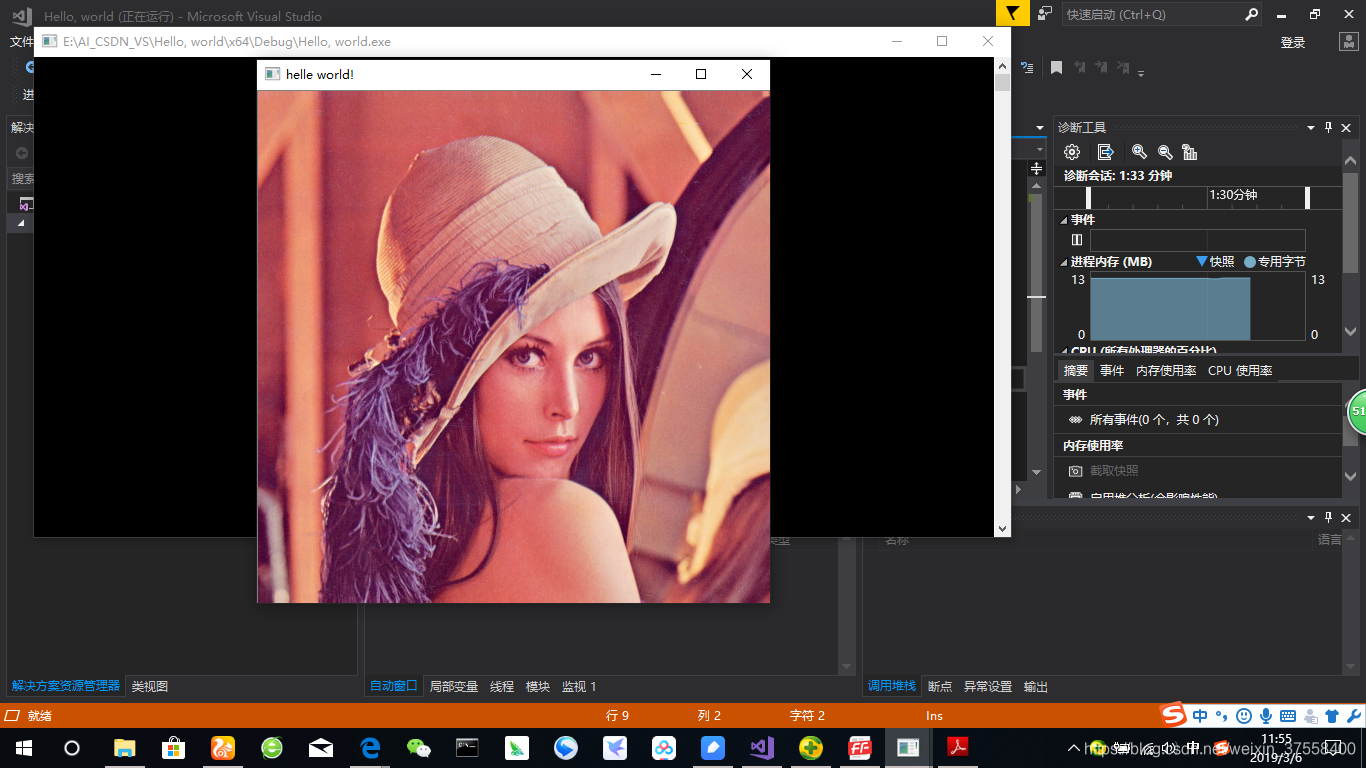Open the 输出 tab

click(x=1036, y=687)
